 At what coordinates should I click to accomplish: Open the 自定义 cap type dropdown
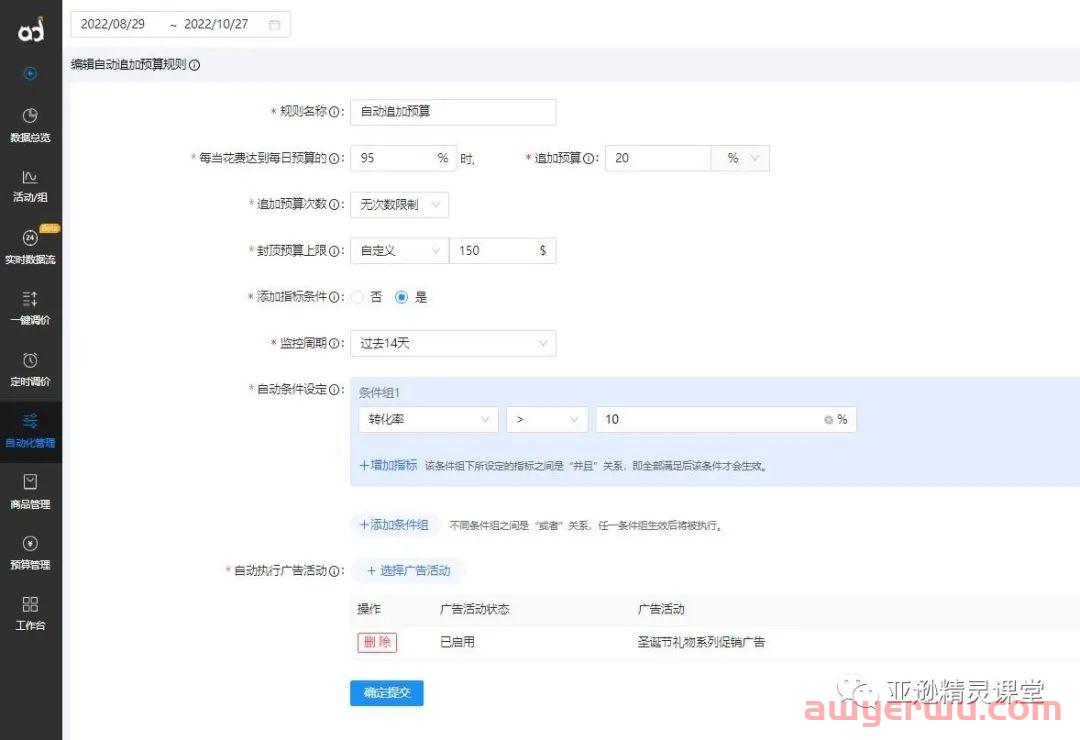(x=399, y=251)
